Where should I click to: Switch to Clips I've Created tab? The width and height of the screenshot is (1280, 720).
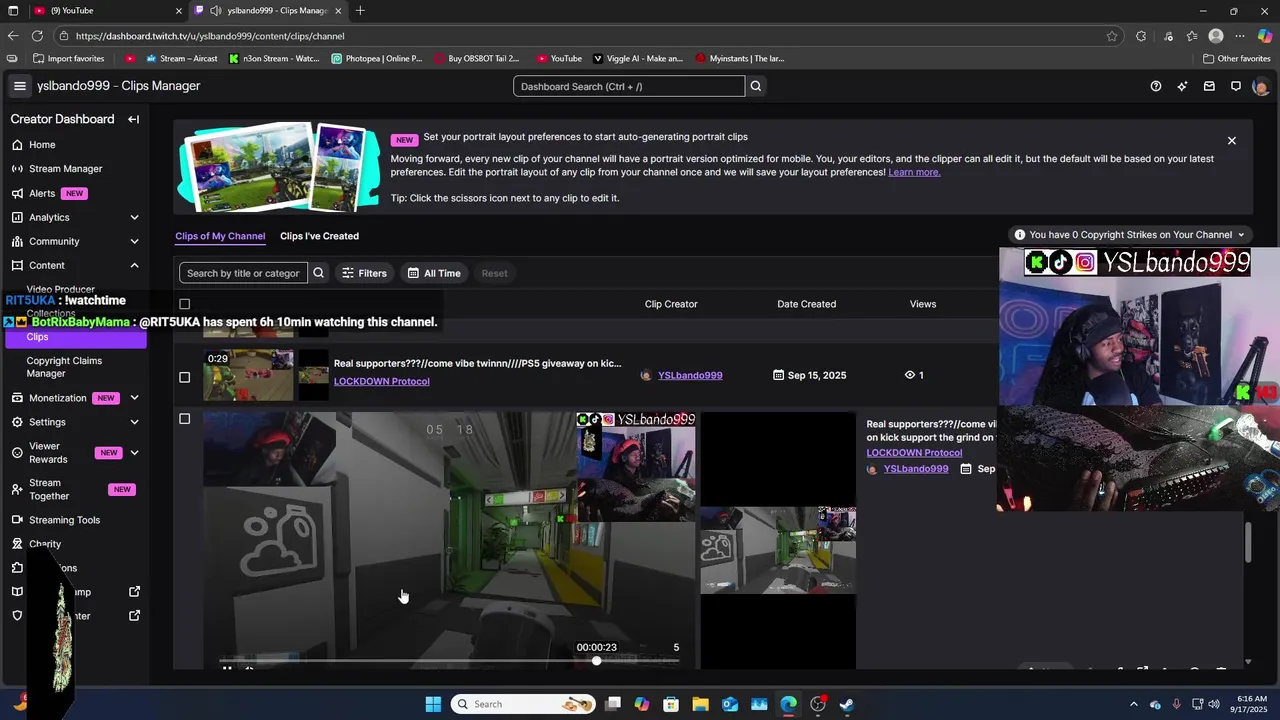319,236
